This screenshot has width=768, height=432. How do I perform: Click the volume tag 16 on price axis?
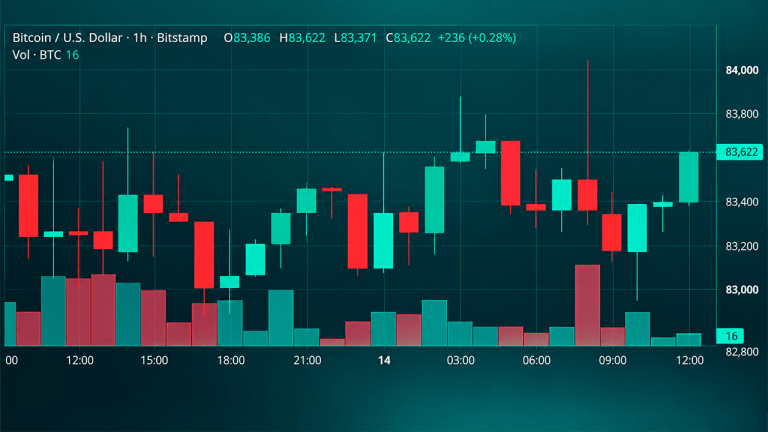tap(730, 336)
